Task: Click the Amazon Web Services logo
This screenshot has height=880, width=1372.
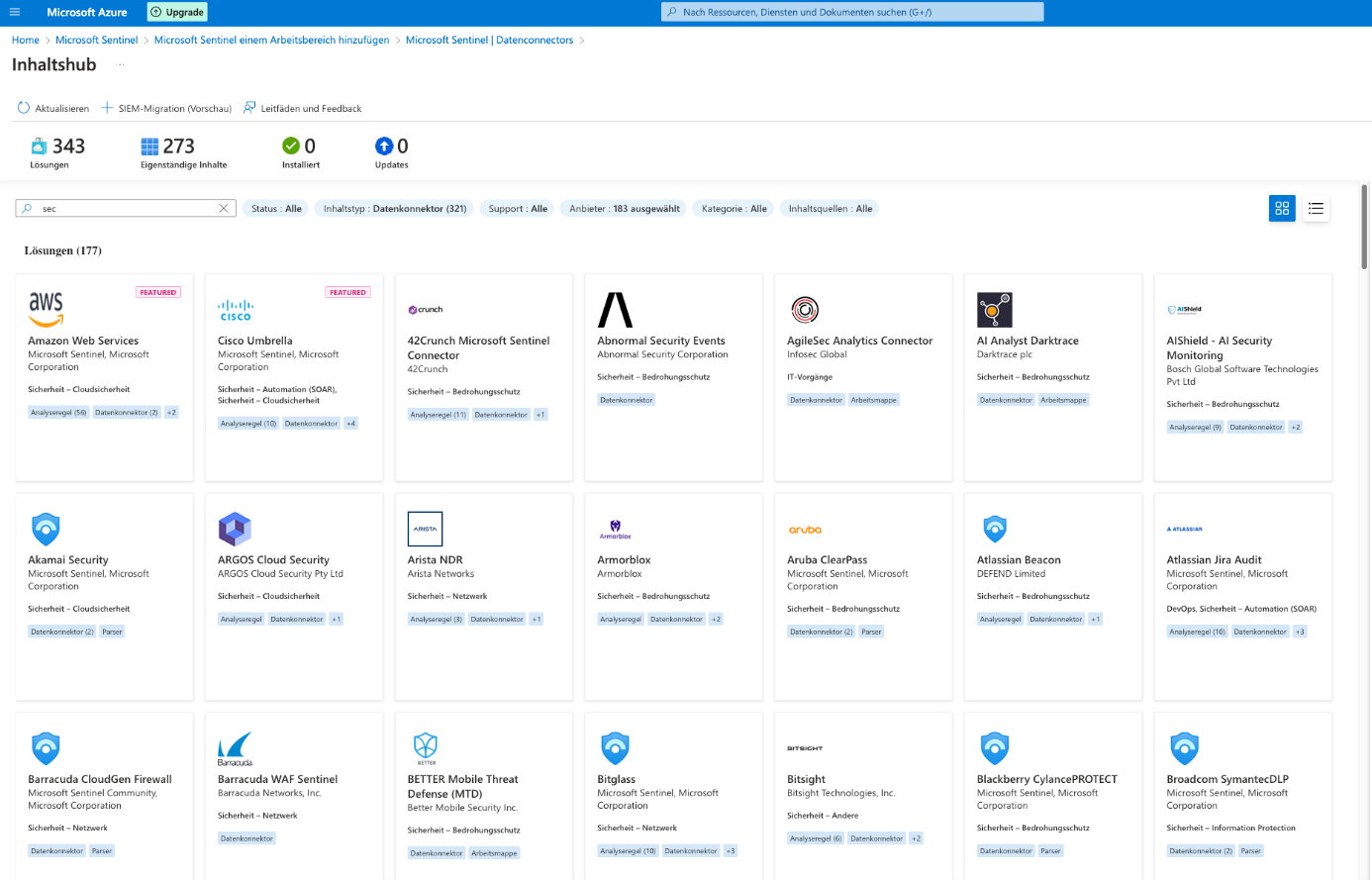Action: [46, 309]
